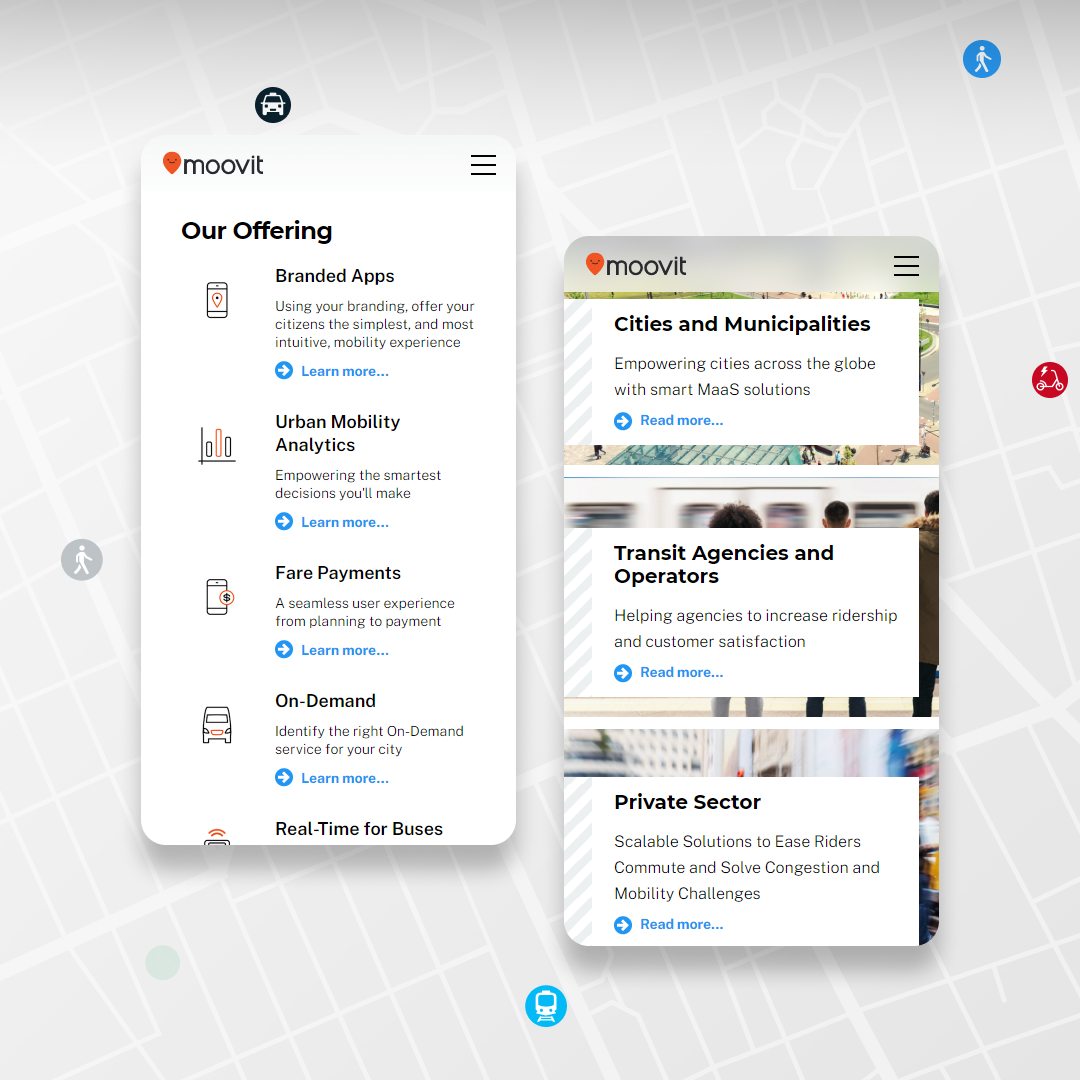Click text 'Identify the right On-Demand service'
The width and height of the screenshot is (1080, 1080).
point(369,740)
